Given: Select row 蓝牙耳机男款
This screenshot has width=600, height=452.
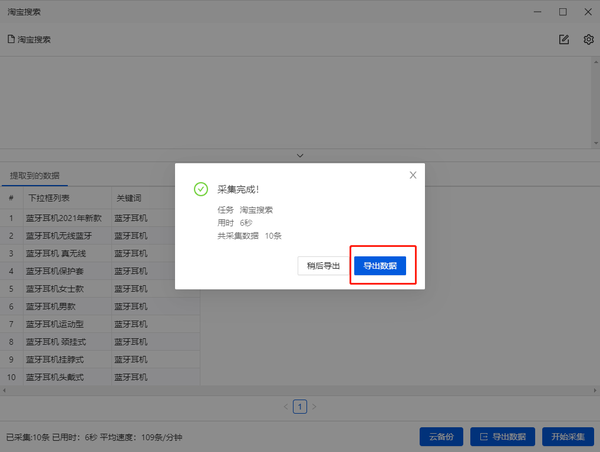Looking at the screenshot, I should [x=100, y=306].
